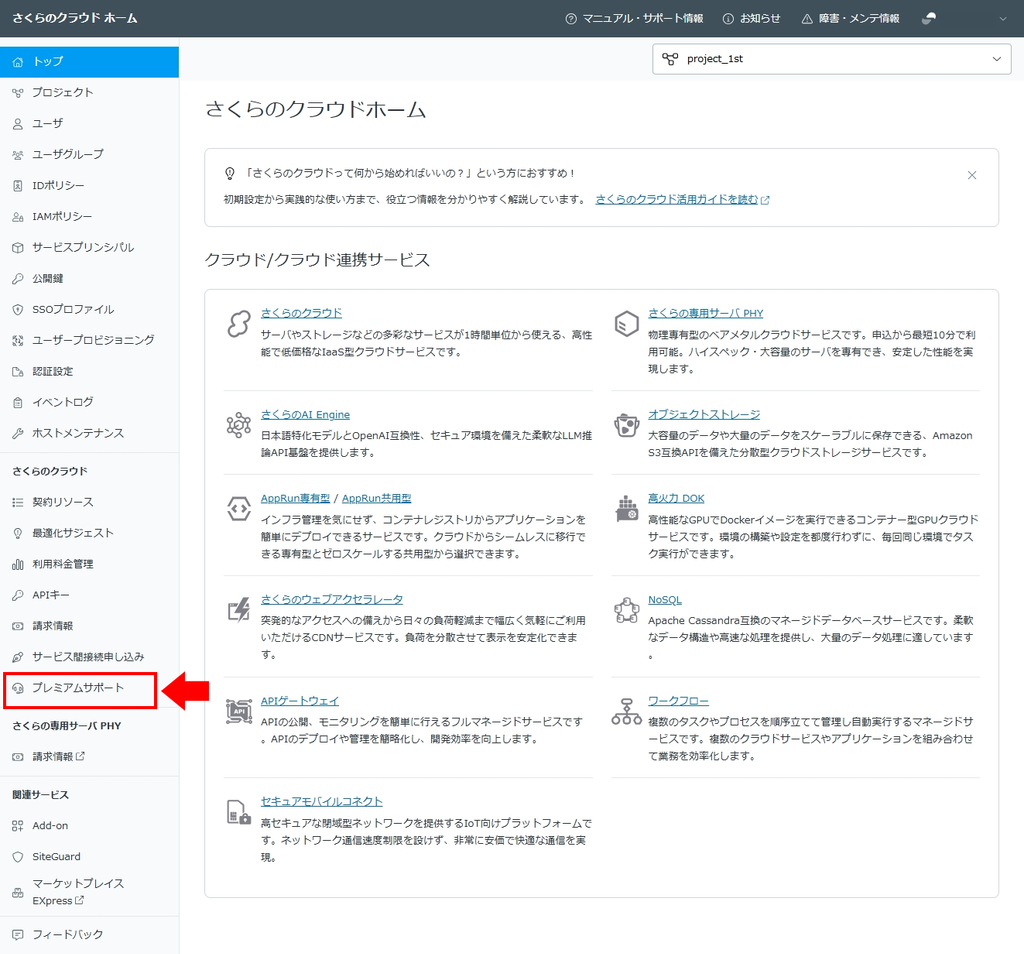The width and height of the screenshot is (1024, 954).
Task: Open マニュアル・サポート情報 in the header
Action: [x=634, y=19]
